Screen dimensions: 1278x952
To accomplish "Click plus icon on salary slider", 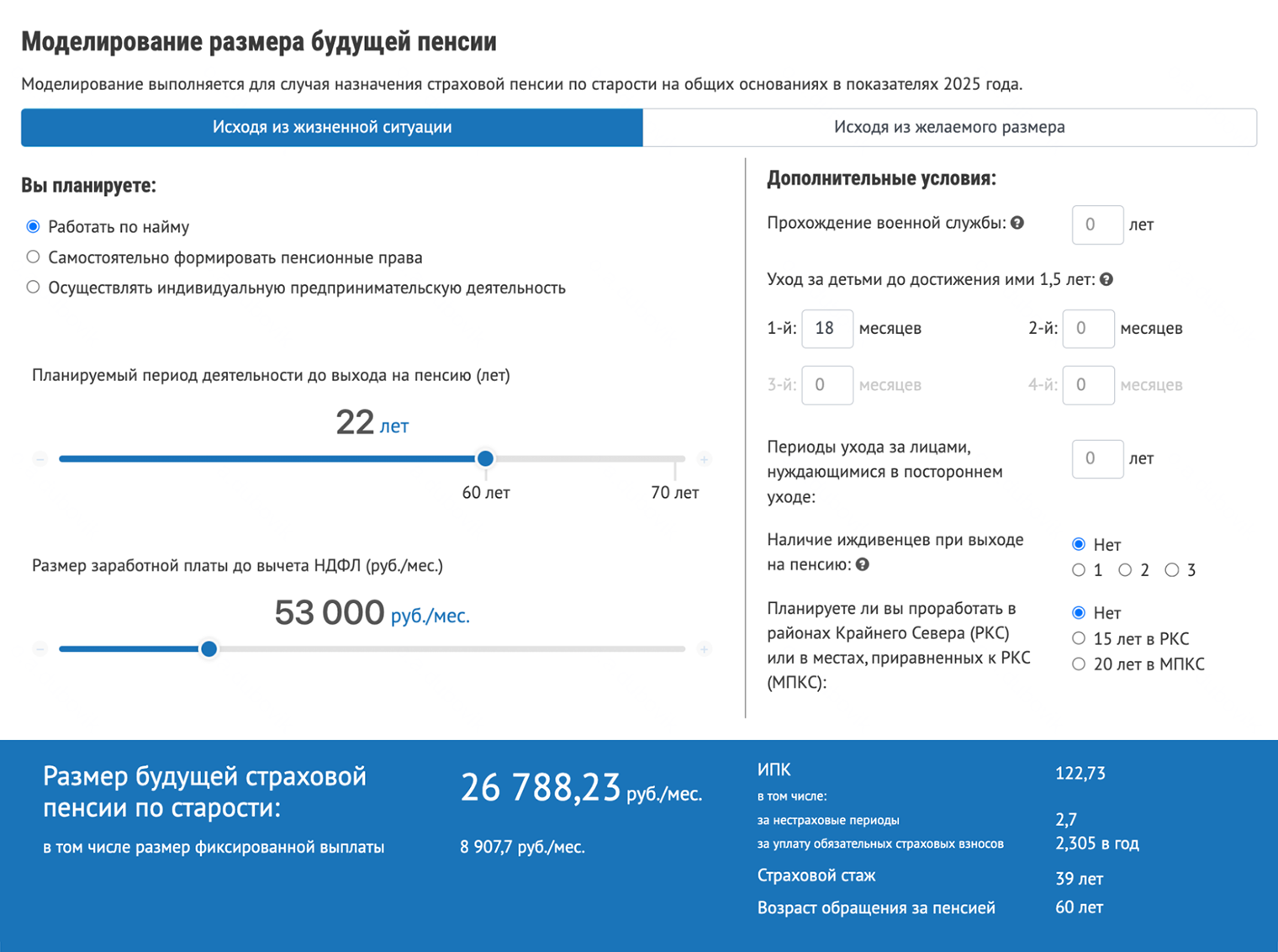I will point(705,648).
